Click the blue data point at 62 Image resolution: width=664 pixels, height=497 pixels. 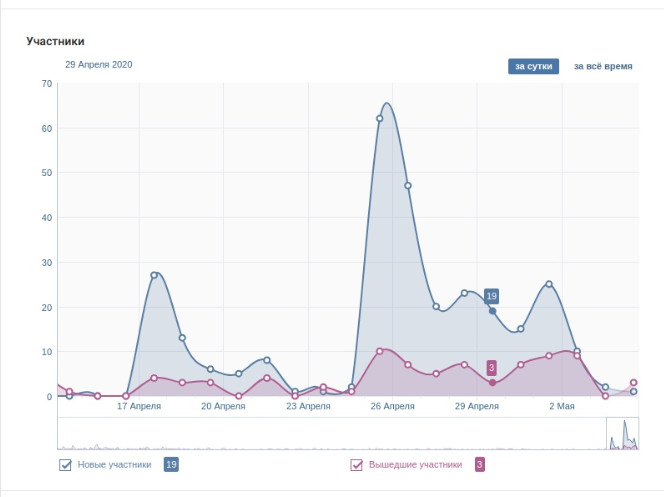pyautogui.click(x=380, y=118)
